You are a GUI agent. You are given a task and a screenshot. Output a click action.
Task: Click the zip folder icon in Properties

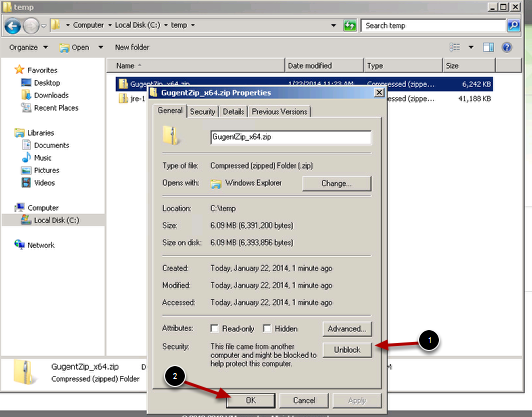tap(170, 135)
